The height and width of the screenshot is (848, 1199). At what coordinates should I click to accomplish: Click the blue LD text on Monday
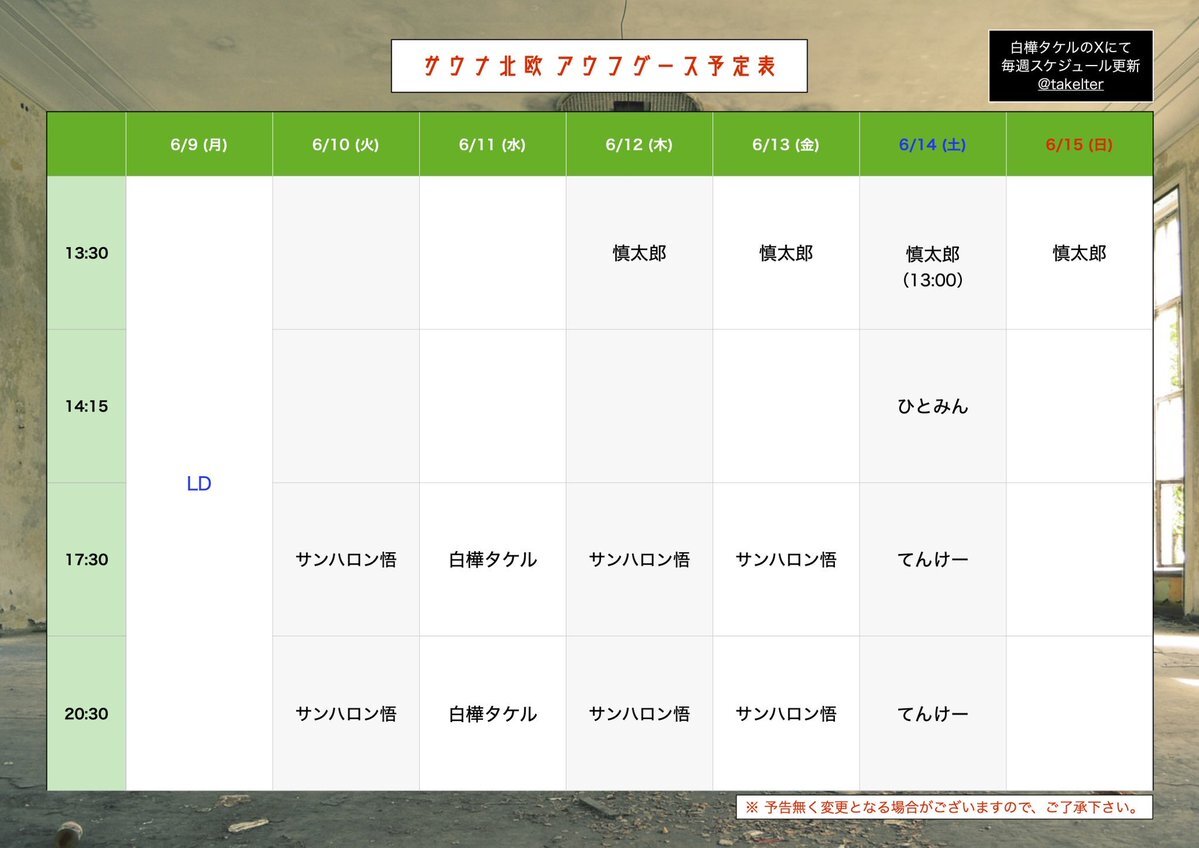tap(199, 483)
